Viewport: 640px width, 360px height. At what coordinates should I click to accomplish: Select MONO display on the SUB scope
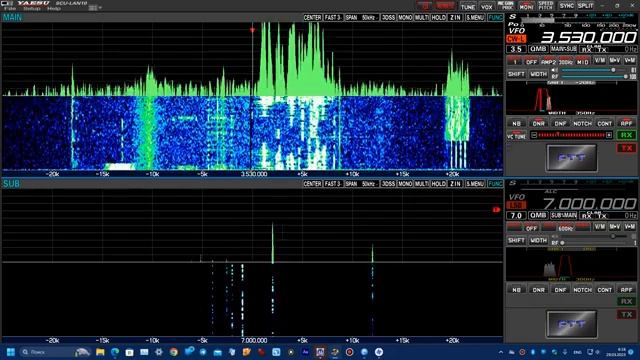tap(405, 184)
